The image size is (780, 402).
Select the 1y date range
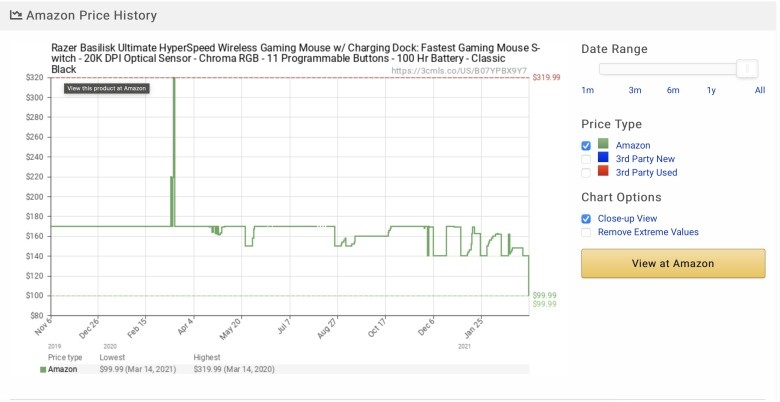(711, 90)
